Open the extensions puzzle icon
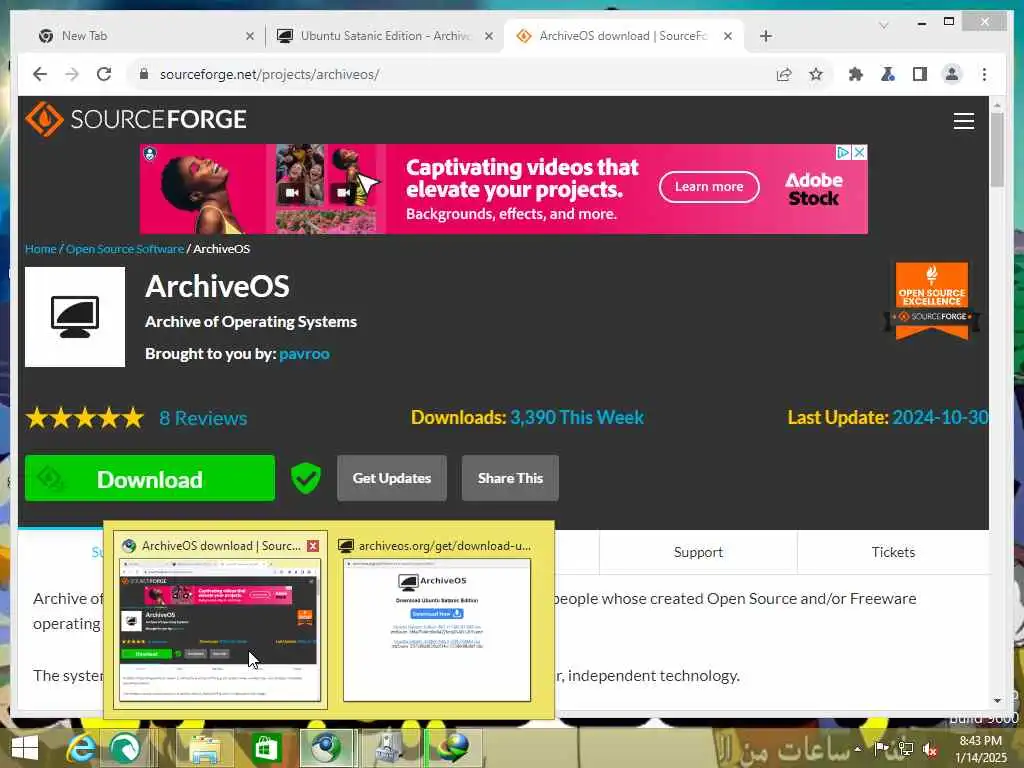The image size is (1024, 768). (856, 74)
